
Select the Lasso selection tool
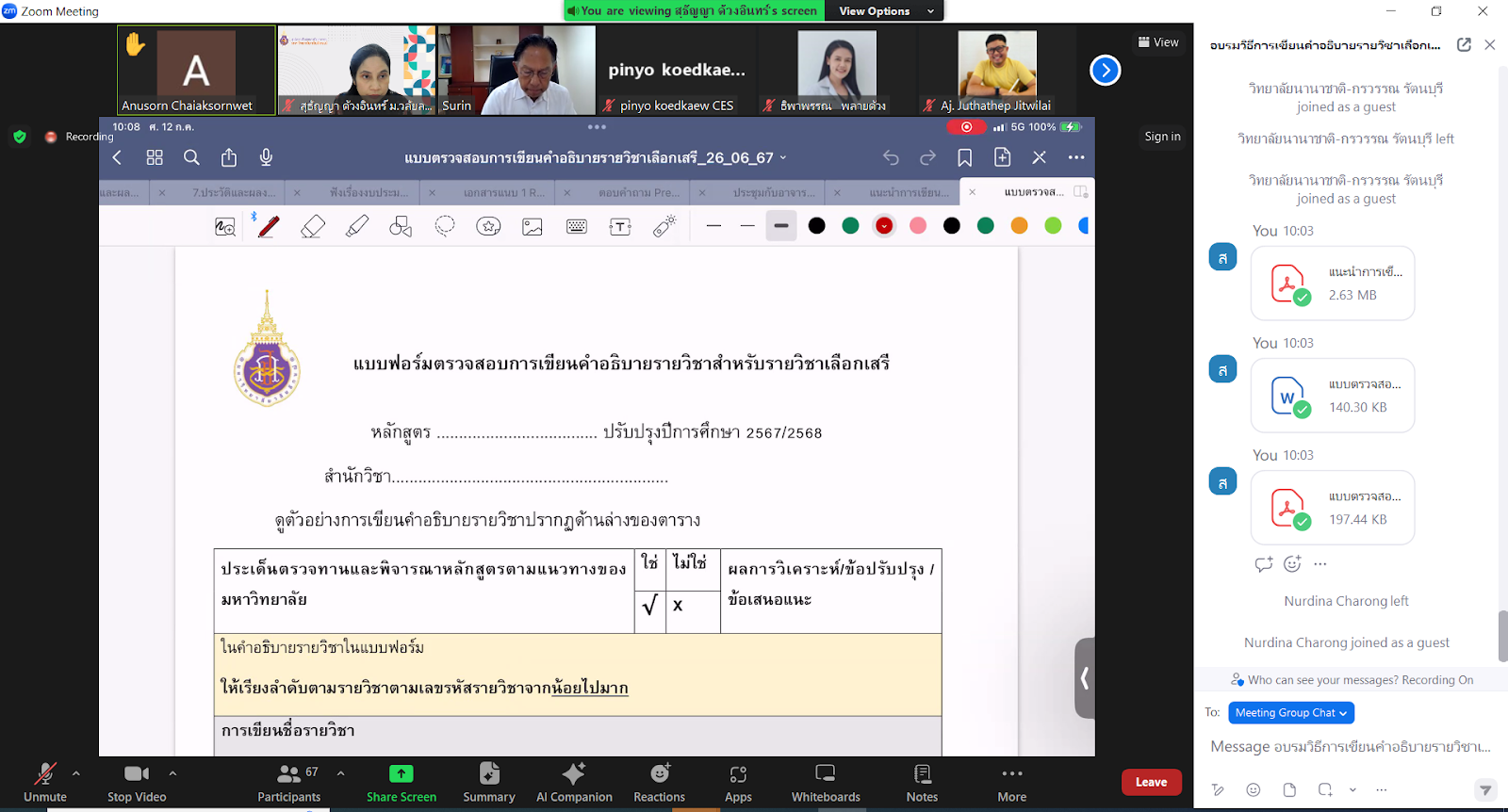[x=445, y=226]
